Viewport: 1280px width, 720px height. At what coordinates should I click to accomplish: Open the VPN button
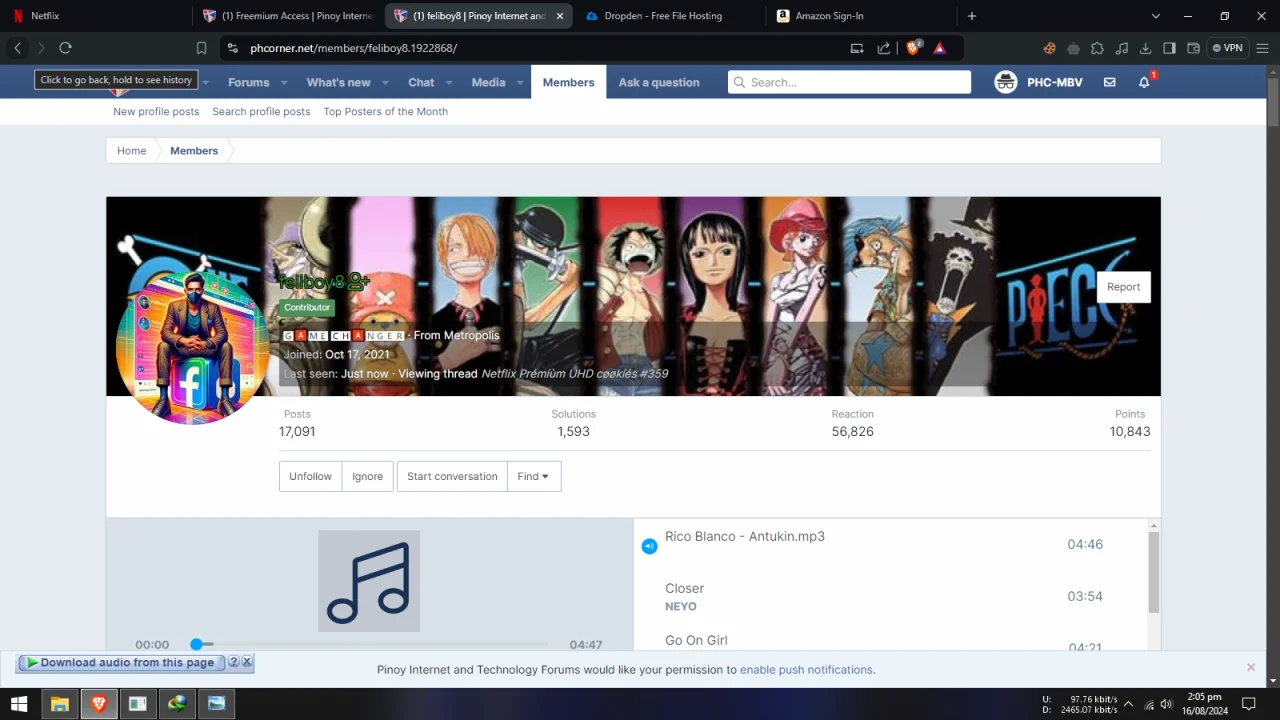pos(1227,48)
